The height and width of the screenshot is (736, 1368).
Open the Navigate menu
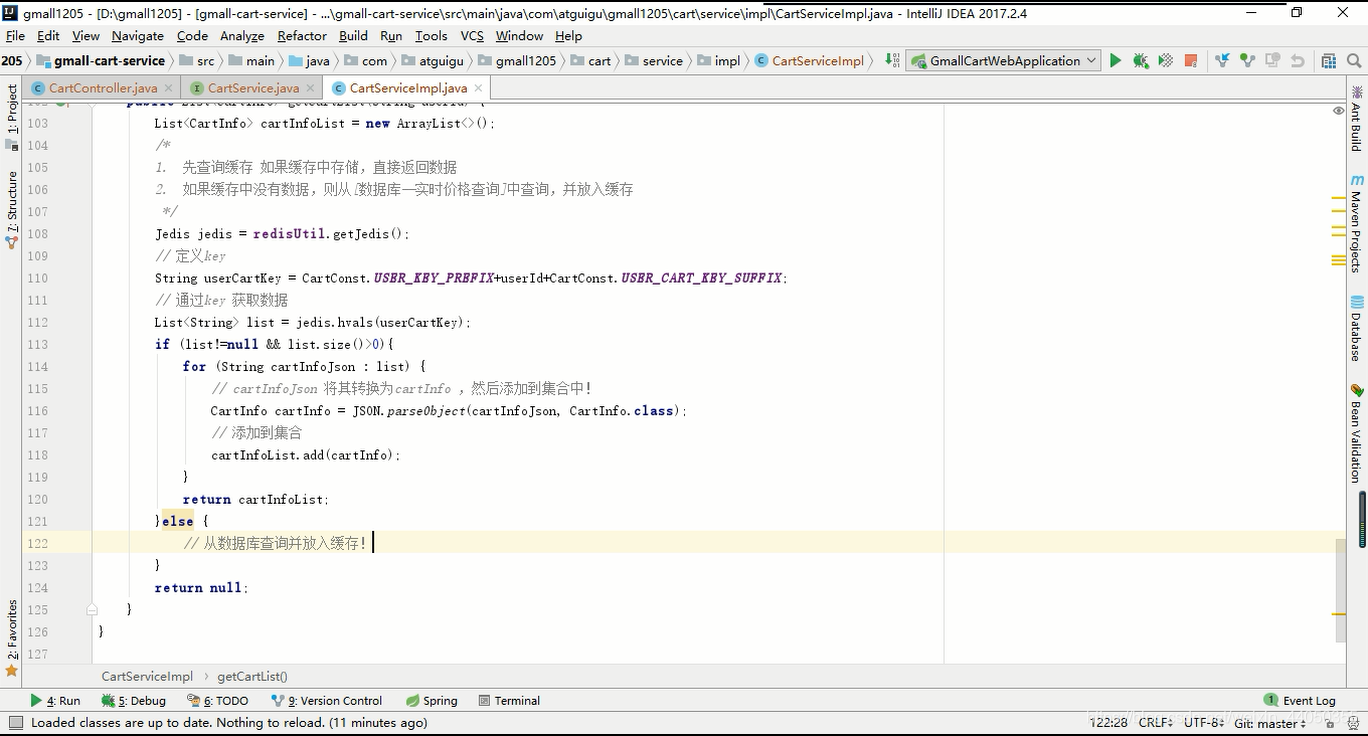[137, 36]
